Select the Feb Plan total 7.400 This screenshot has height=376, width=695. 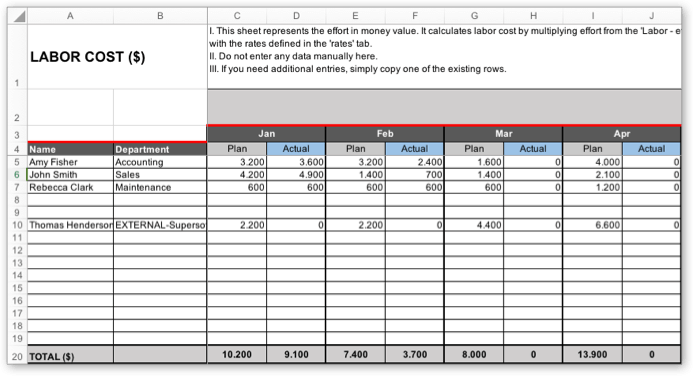coord(355,354)
